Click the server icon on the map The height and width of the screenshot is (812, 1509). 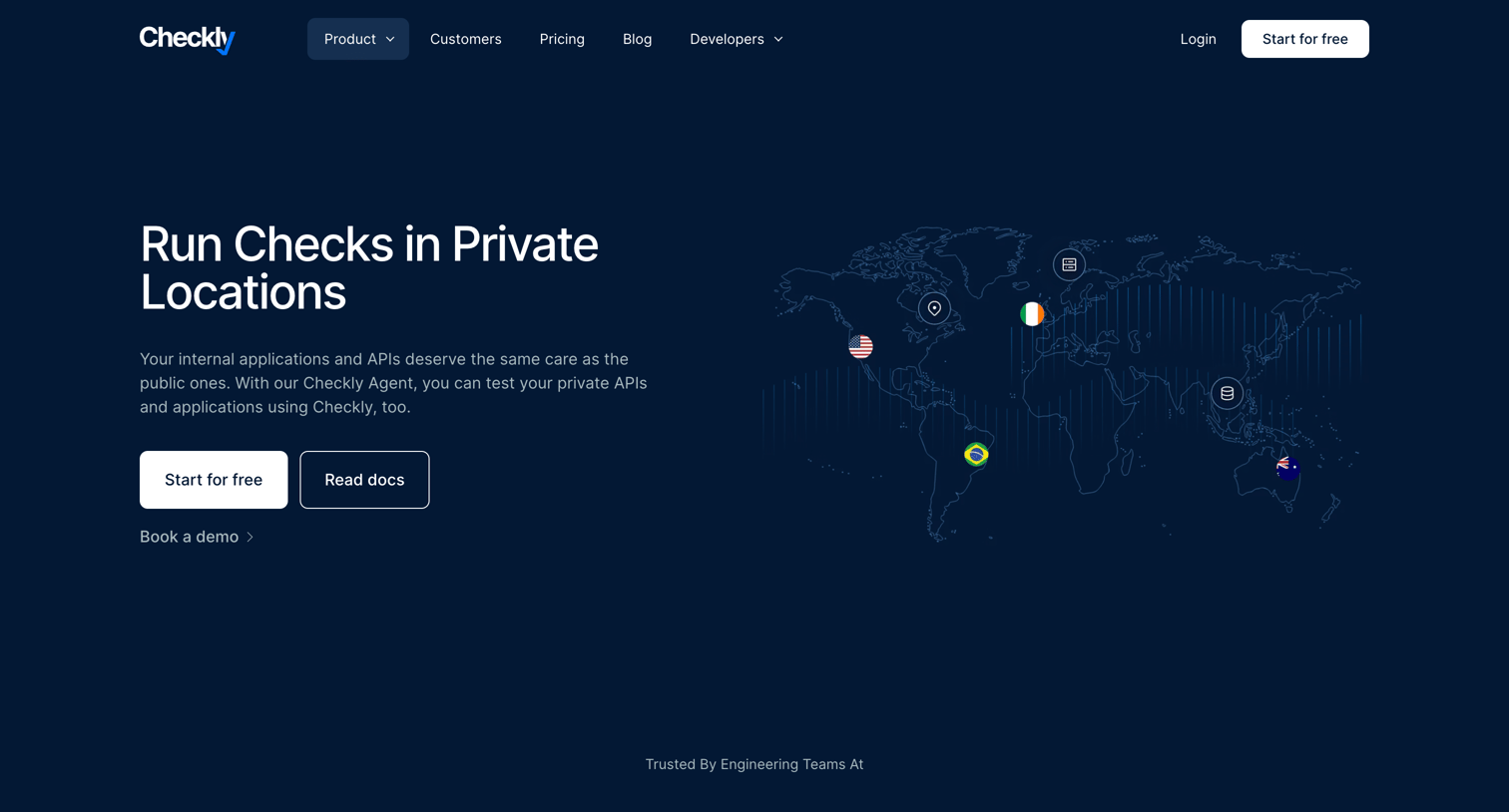(x=1069, y=264)
